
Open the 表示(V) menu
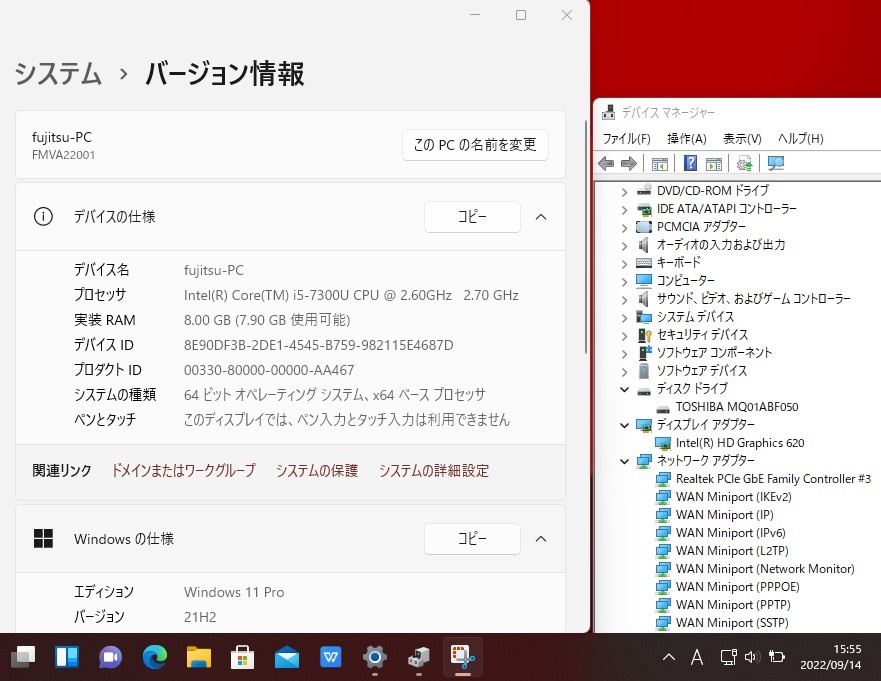click(x=742, y=138)
